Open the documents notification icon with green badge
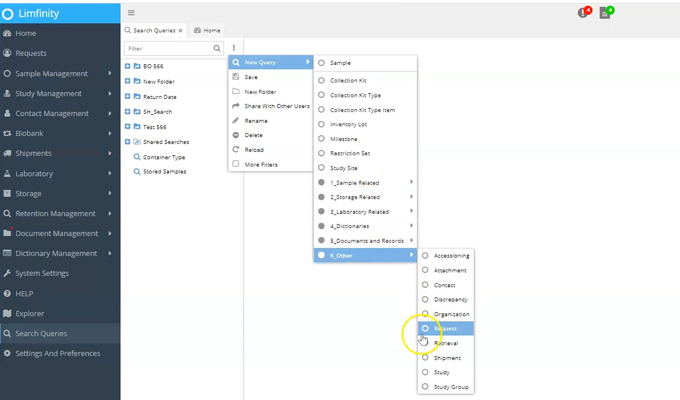 click(x=606, y=12)
